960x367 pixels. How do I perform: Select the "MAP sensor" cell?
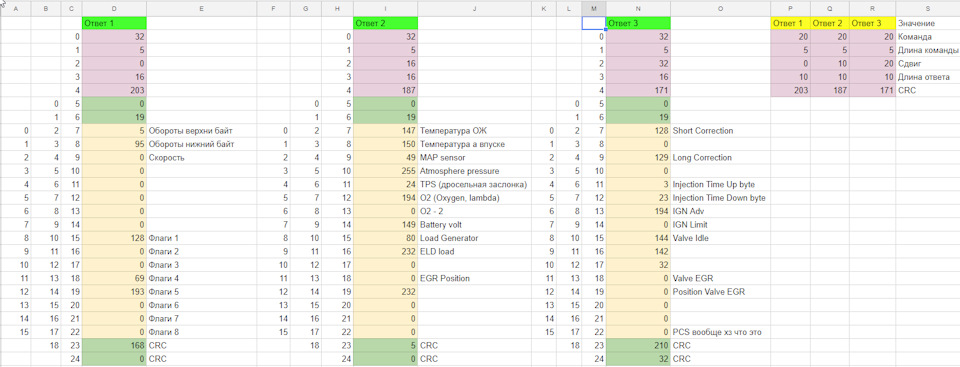pyautogui.click(x=475, y=157)
